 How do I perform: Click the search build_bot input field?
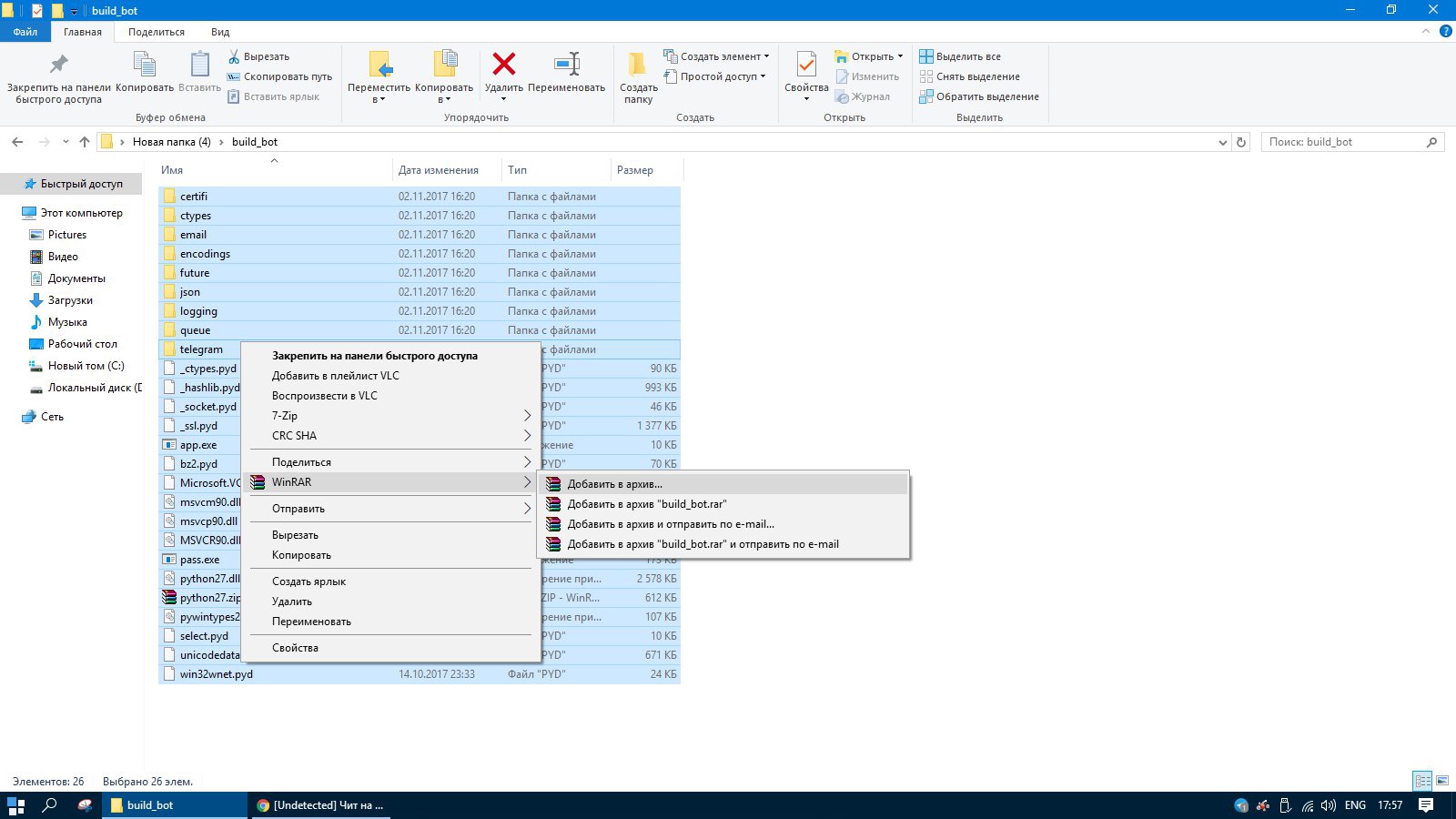pos(1342,142)
